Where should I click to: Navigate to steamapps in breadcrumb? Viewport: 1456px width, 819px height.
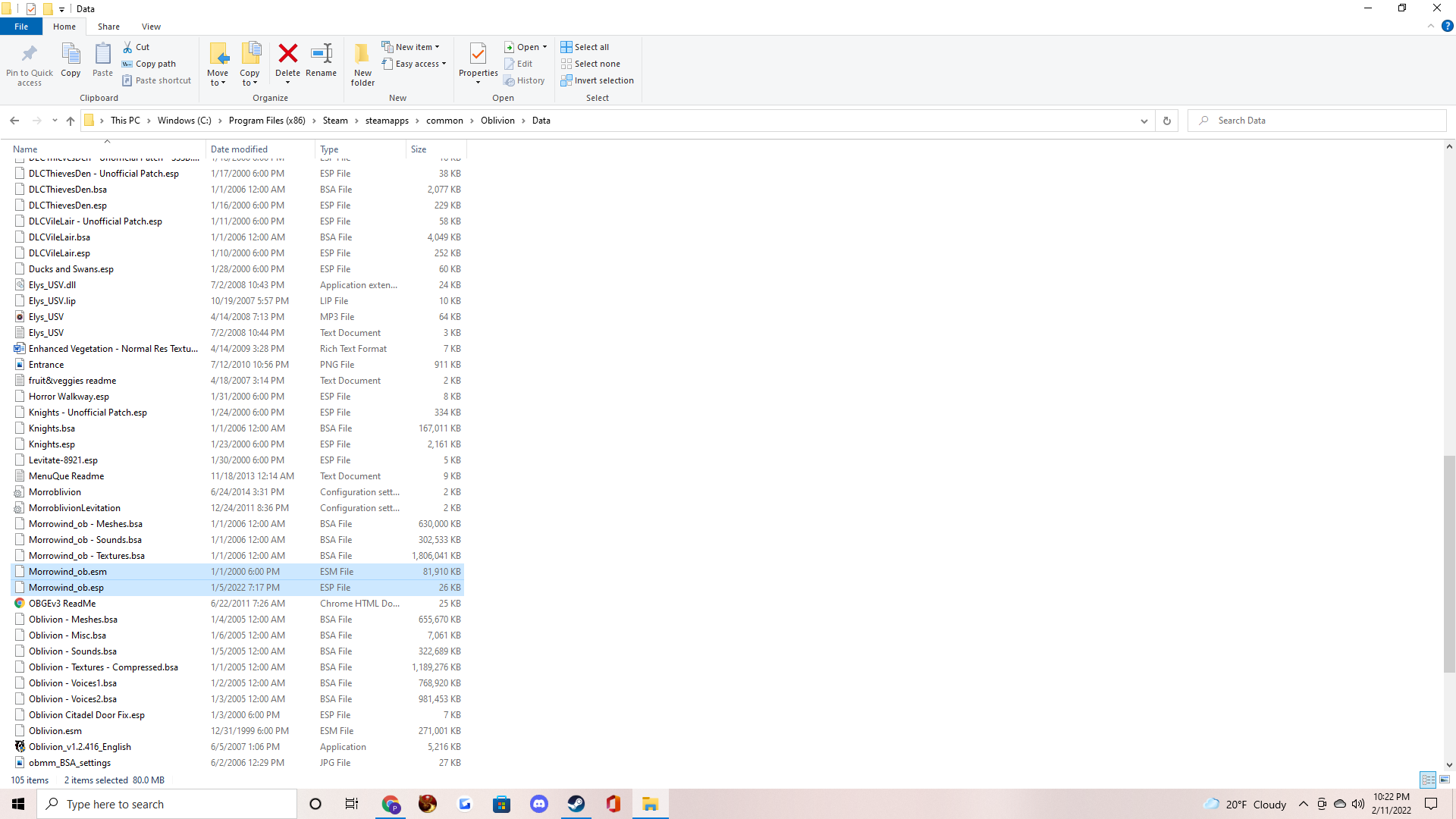tap(387, 121)
